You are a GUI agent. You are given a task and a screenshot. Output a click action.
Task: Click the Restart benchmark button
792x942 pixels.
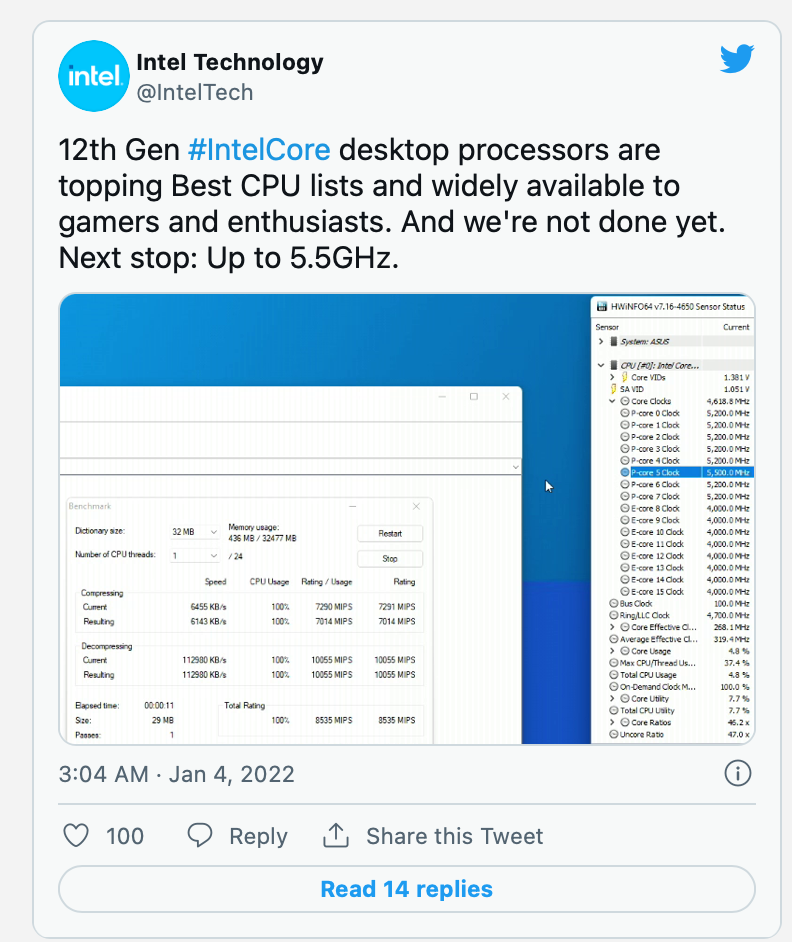pos(390,533)
